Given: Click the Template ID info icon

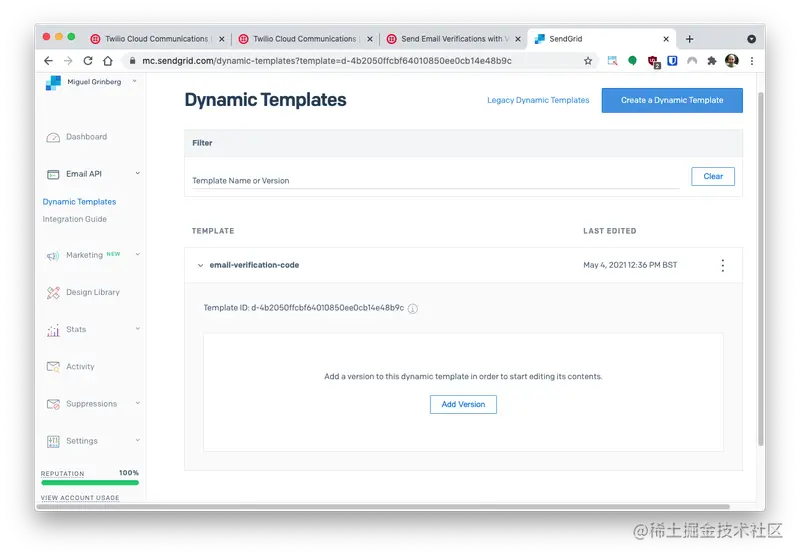Looking at the screenshot, I should pos(413,309).
